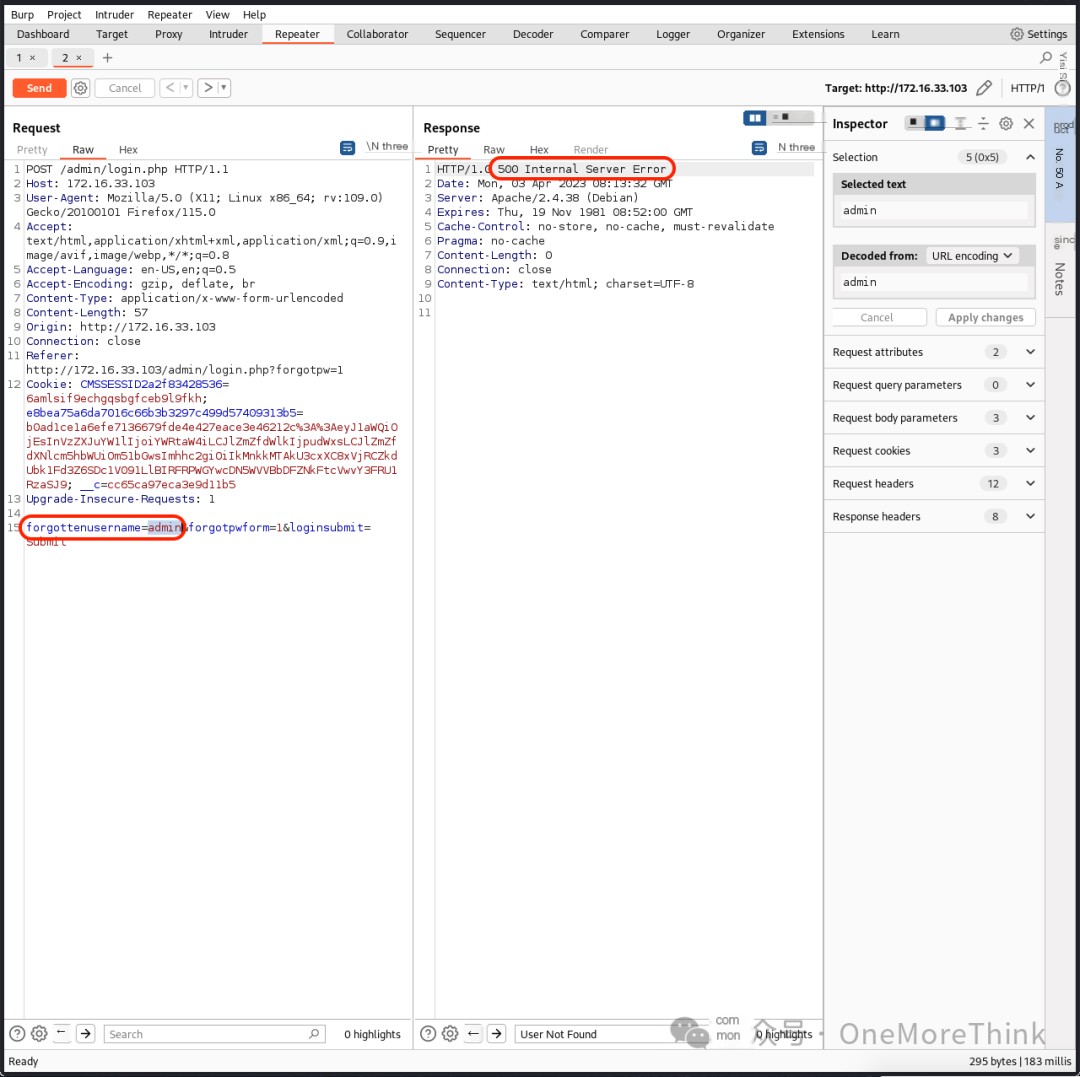
Task: Open Repeater settings gear next to Send
Action: [x=81, y=88]
